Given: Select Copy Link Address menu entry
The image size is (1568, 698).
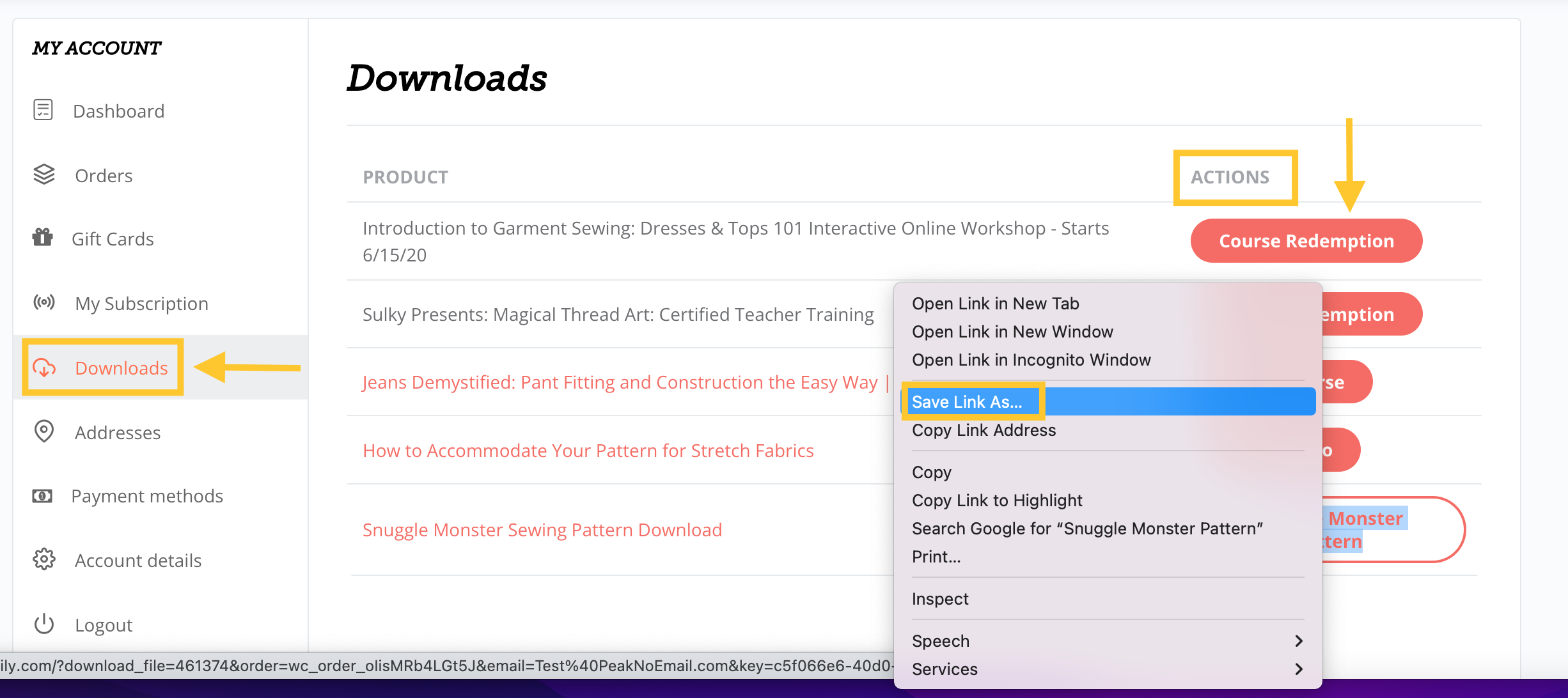Looking at the screenshot, I should [1108, 430].
